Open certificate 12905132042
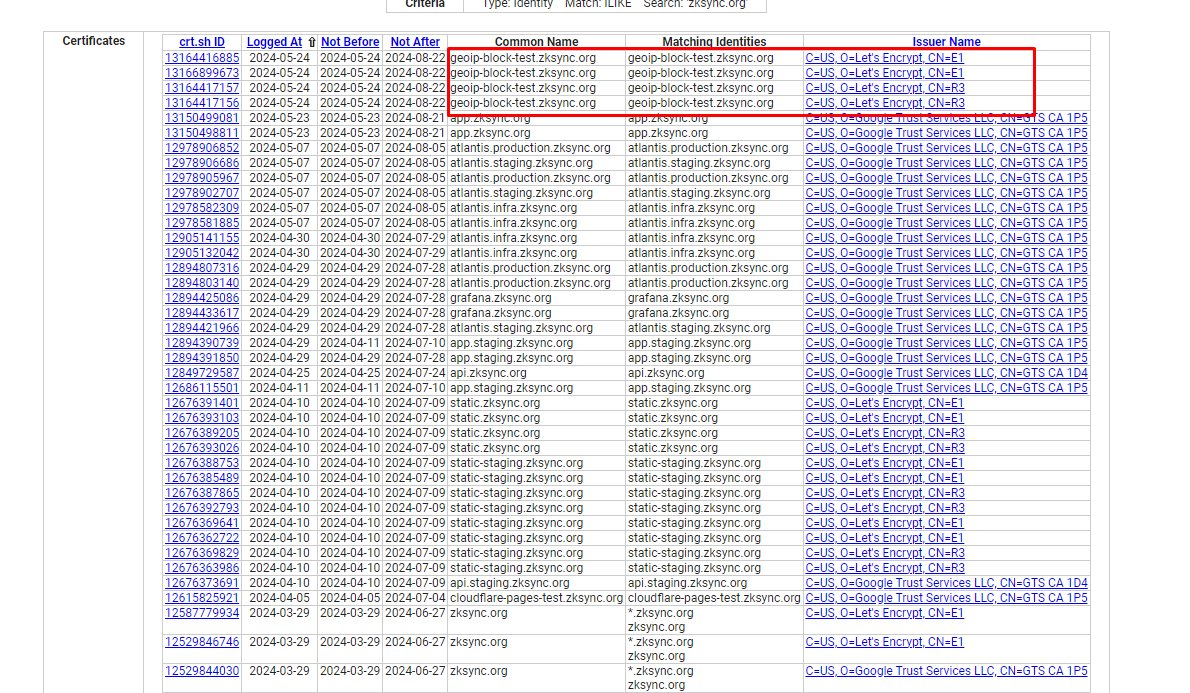This screenshot has height=693, width=1190. (x=202, y=253)
